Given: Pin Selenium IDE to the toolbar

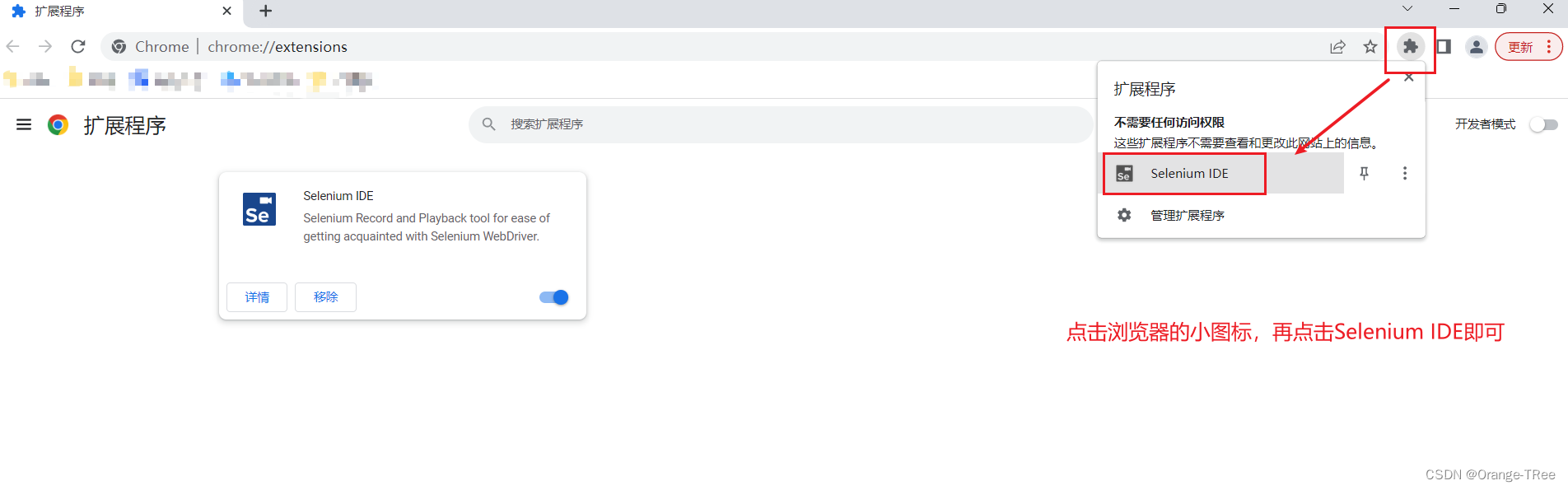Looking at the screenshot, I should [x=1365, y=173].
